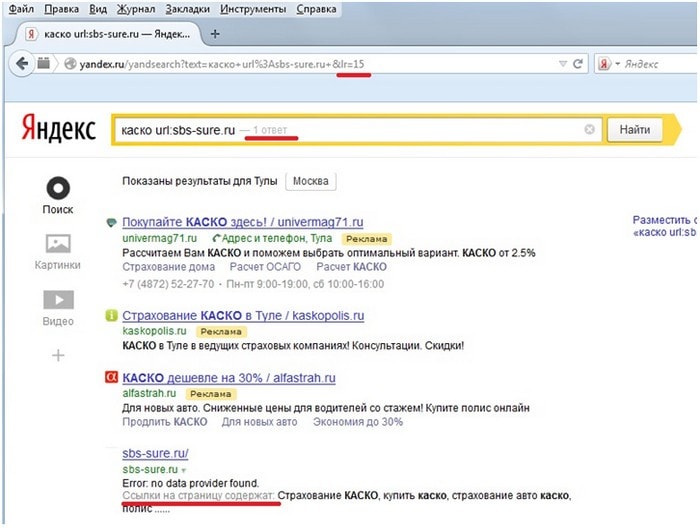Click univermag71.ru favicon icon
Screen dimensions: 700x530
tap(111, 222)
